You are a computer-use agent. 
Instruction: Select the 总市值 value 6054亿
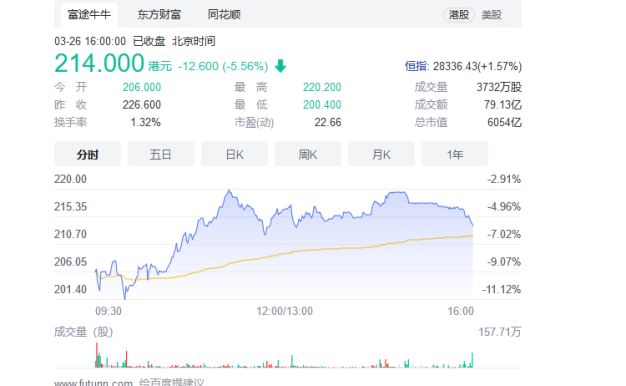point(504,122)
